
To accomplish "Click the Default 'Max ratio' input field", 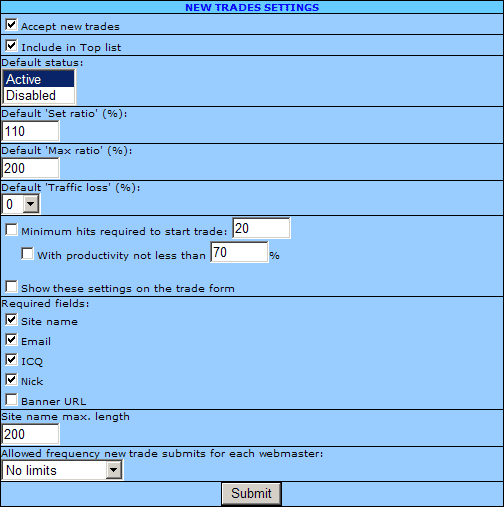I will (30, 168).
